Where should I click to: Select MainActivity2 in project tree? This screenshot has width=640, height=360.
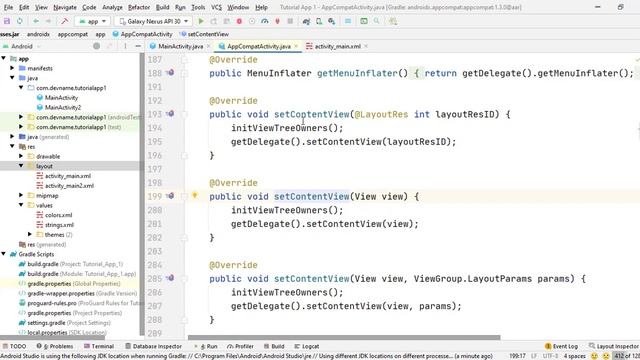tap(63, 107)
